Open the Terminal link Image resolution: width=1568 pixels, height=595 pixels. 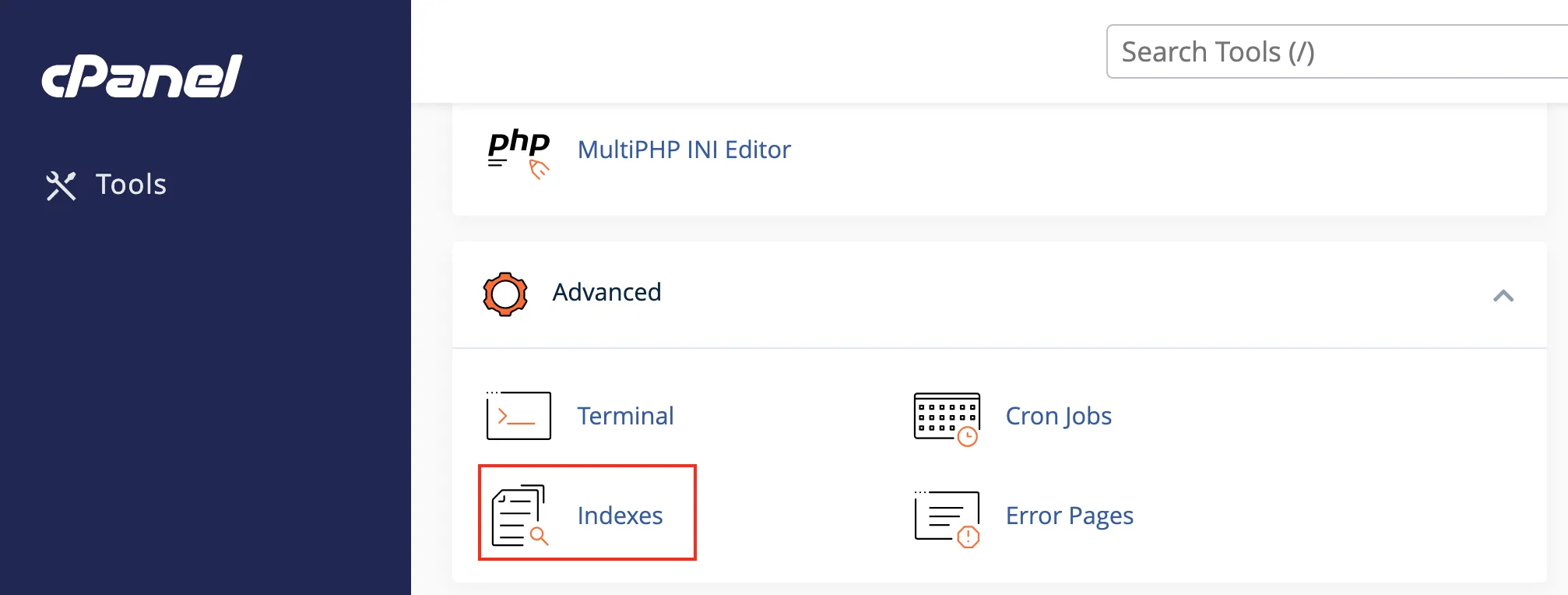[625, 416]
